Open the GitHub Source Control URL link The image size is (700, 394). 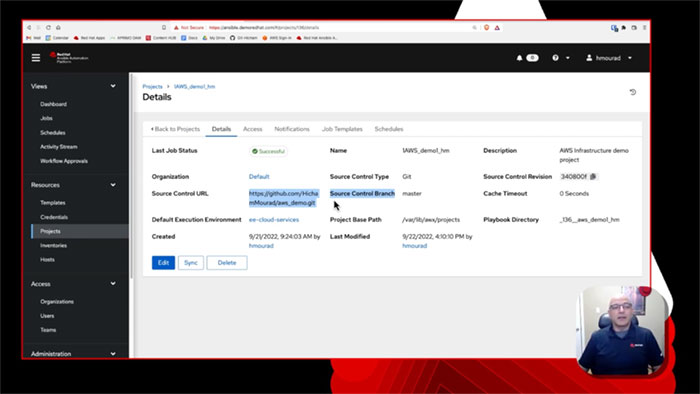[x=283, y=198]
